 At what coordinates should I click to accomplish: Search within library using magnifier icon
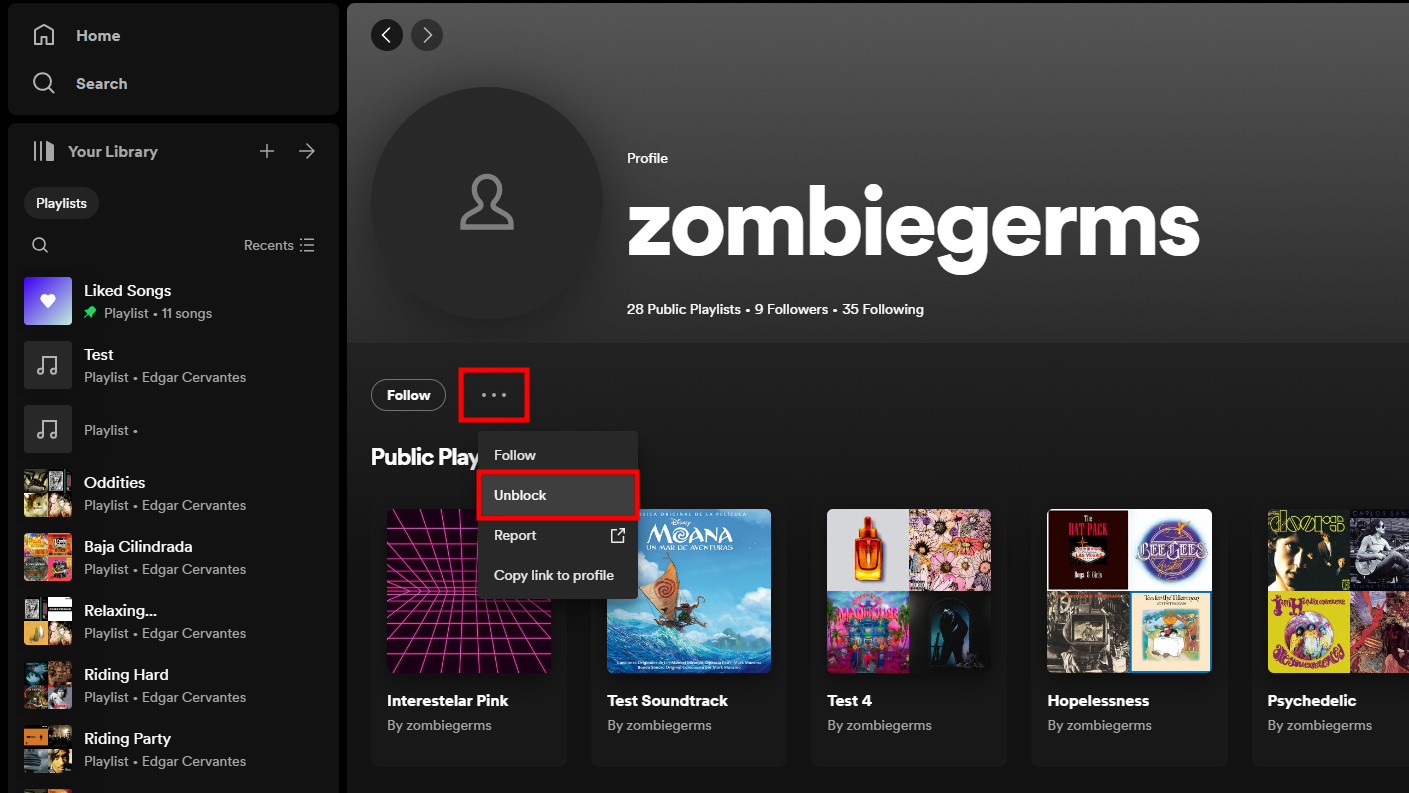pyautogui.click(x=40, y=245)
